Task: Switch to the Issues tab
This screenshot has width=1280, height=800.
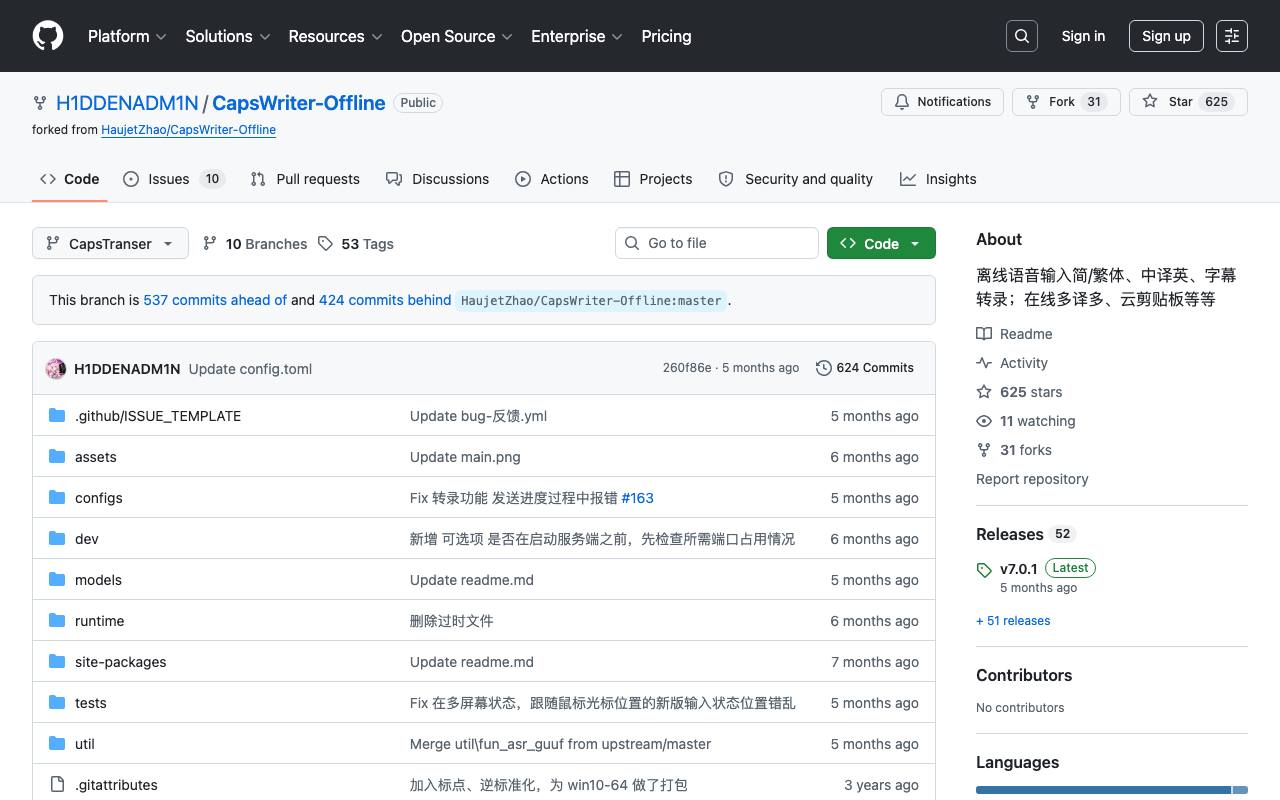Action: [x=174, y=179]
